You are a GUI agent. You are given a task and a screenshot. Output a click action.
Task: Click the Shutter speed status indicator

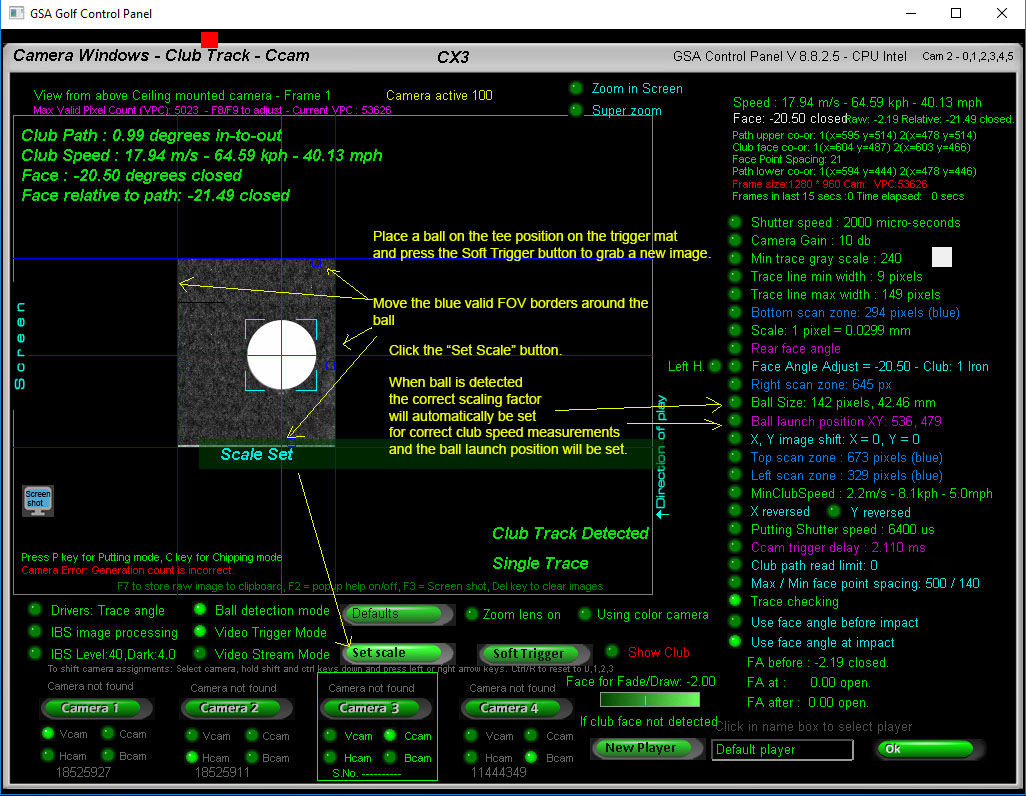point(734,222)
